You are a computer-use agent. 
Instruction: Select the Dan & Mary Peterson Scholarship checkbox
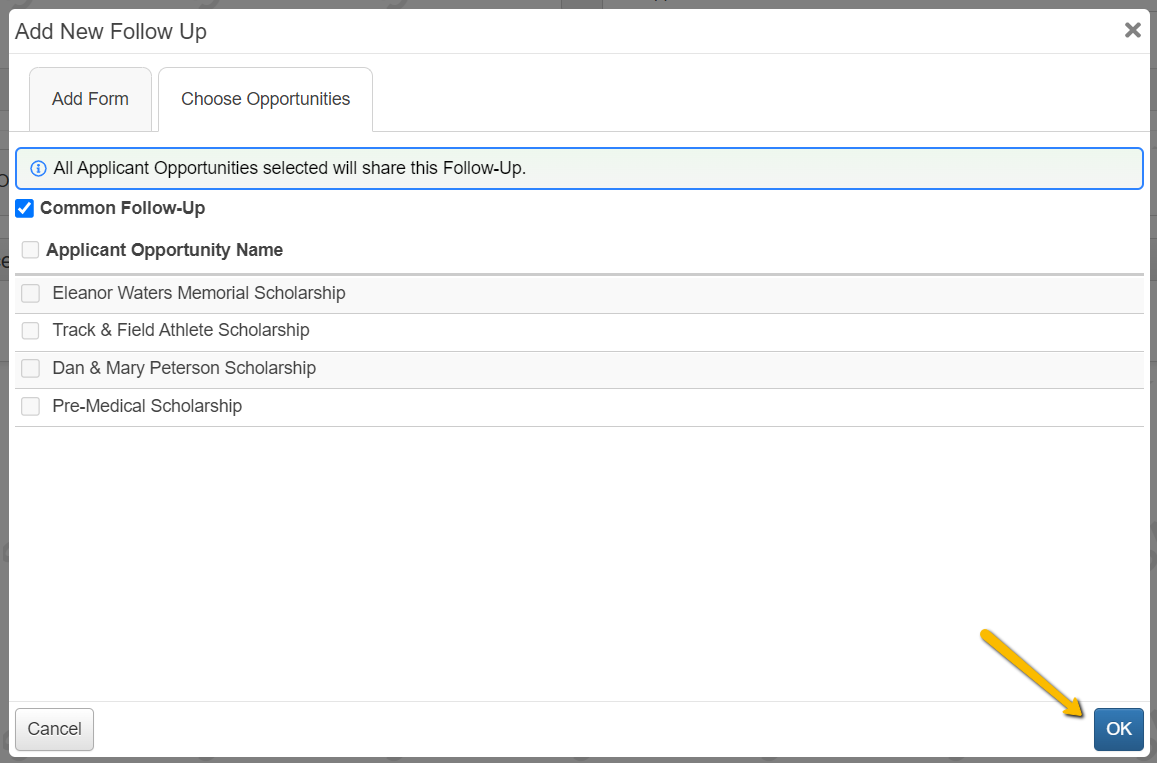[x=30, y=368]
